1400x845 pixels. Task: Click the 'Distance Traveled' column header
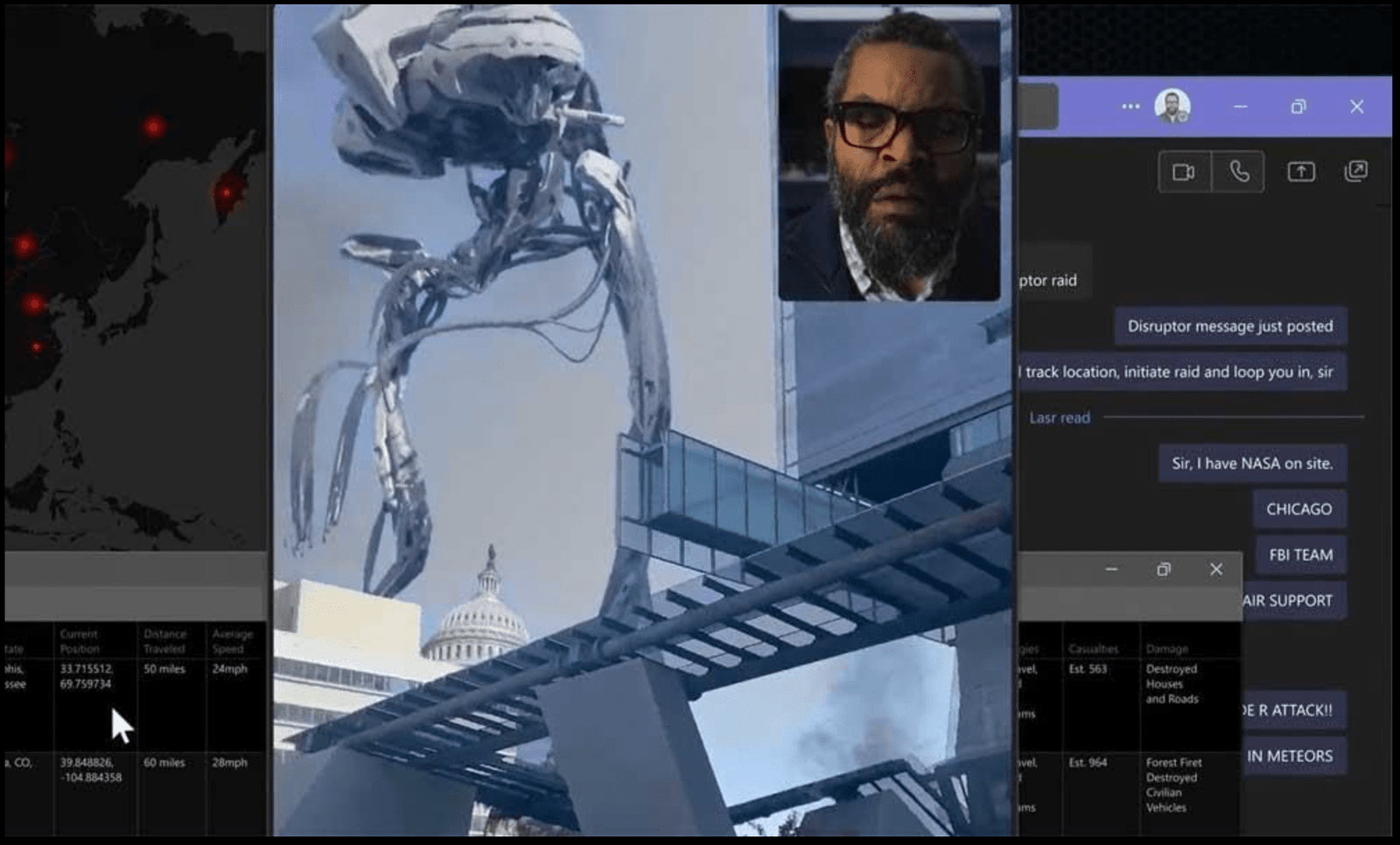point(164,641)
